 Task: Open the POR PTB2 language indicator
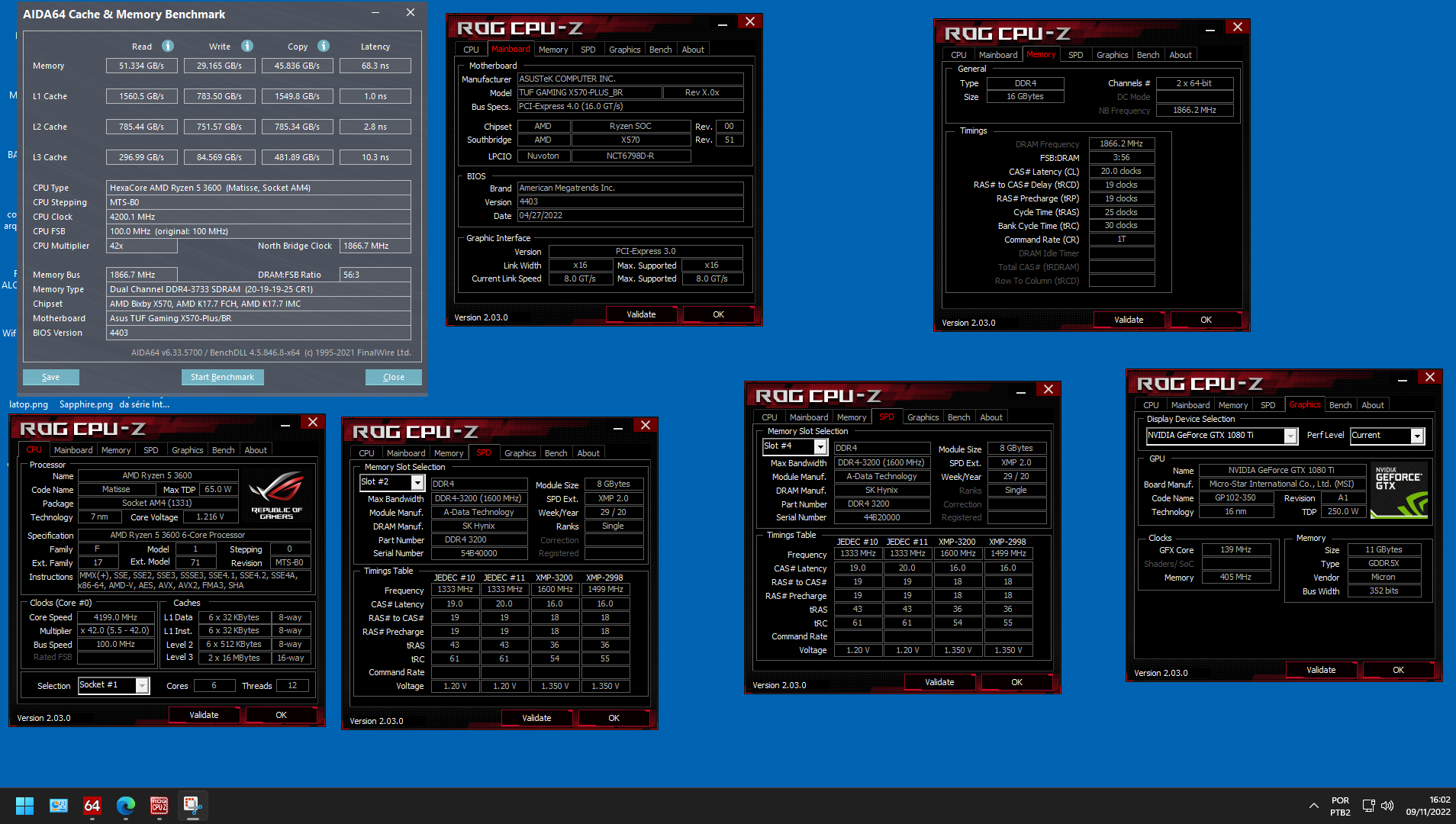point(1340,806)
